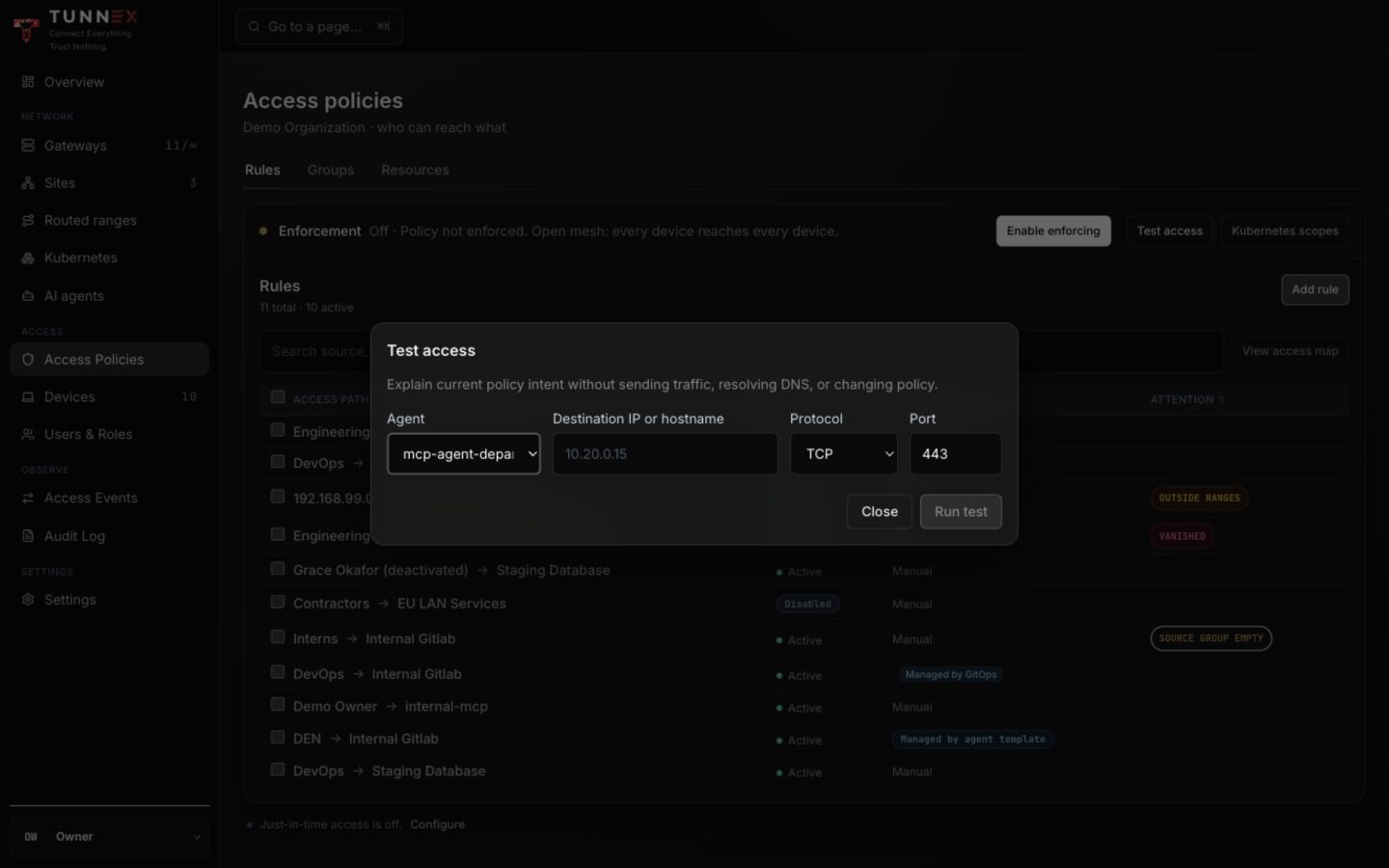This screenshot has height=868, width=1389.
Task: Close the Test access dialog
Action: (x=880, y=512)
